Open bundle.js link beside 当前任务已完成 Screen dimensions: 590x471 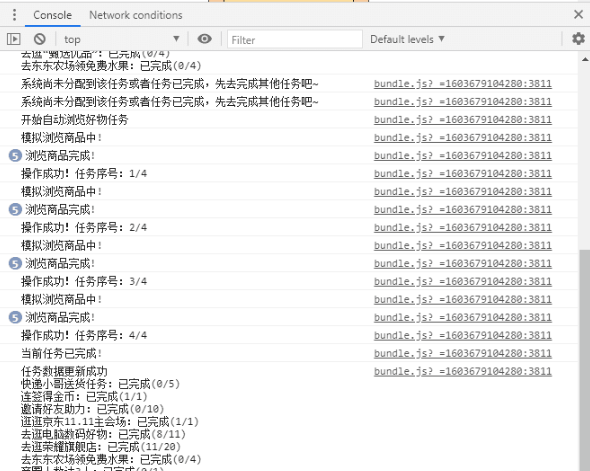[462, 353]
